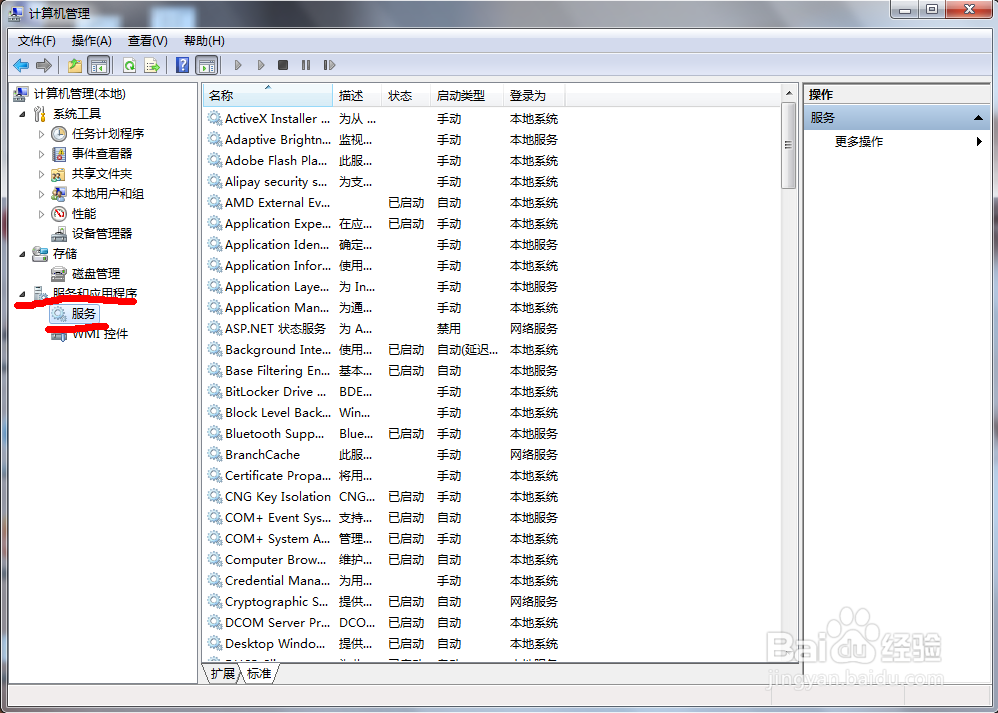
Task: Select the Adobe Flash Player service row
Action: pos(276,160)
